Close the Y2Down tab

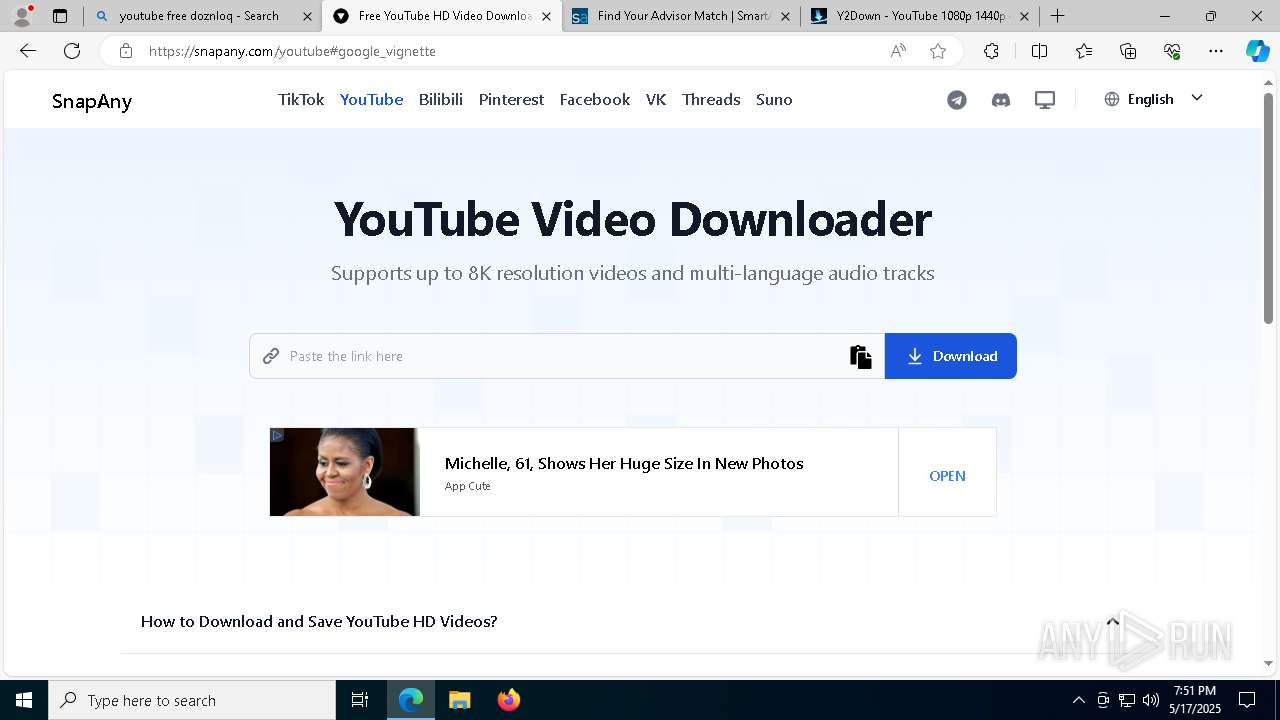pos(1024,17)
